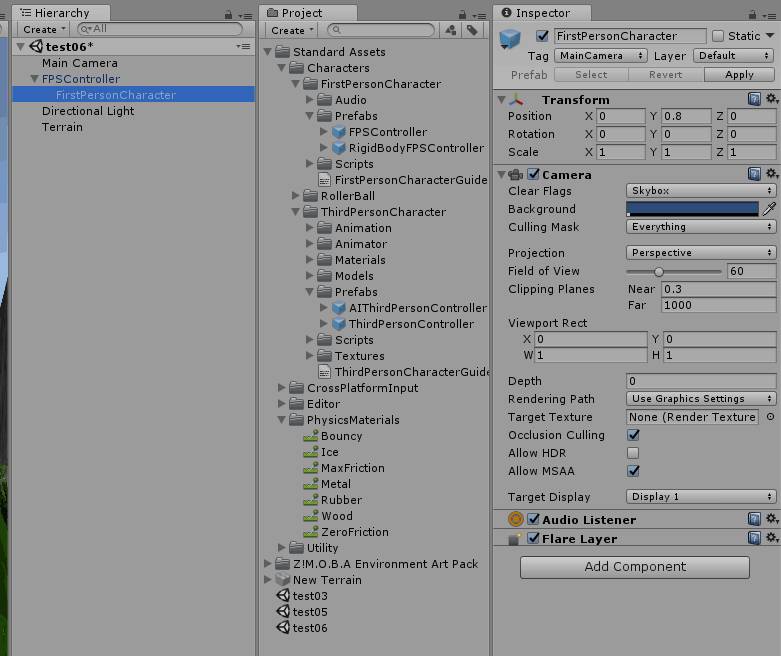Click the Hierarchy panel lock icon
Viewport: 781px width, 656px height.
pyautogui.click(x=229, y=14)
